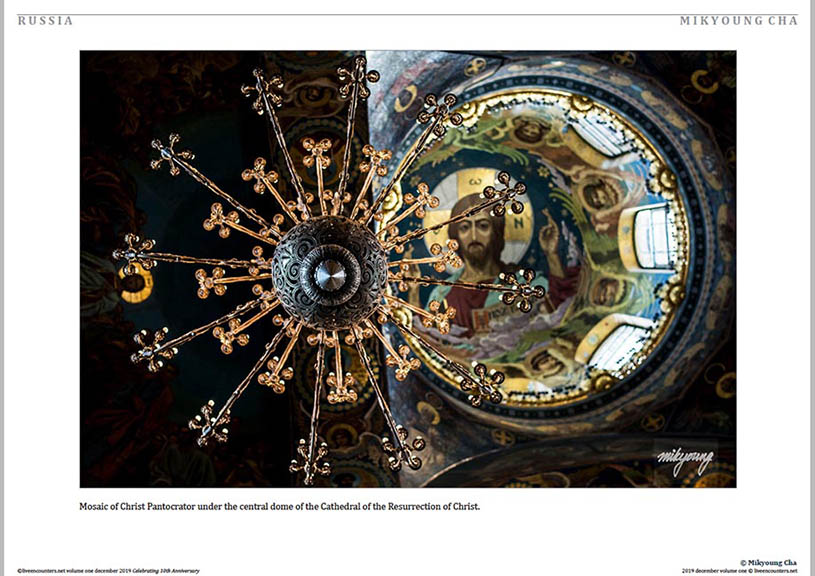Viewport: 815px width, 576px height.
Task: Click the mikyoung signature watermark on photo
Action: [x=685, y=460]
